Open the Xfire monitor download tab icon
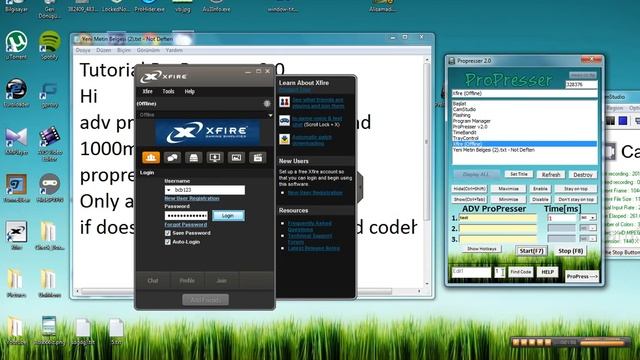Image resolution: width=640 pixels, height=360 pixels. pyautogui.click(x=215, y=158)
